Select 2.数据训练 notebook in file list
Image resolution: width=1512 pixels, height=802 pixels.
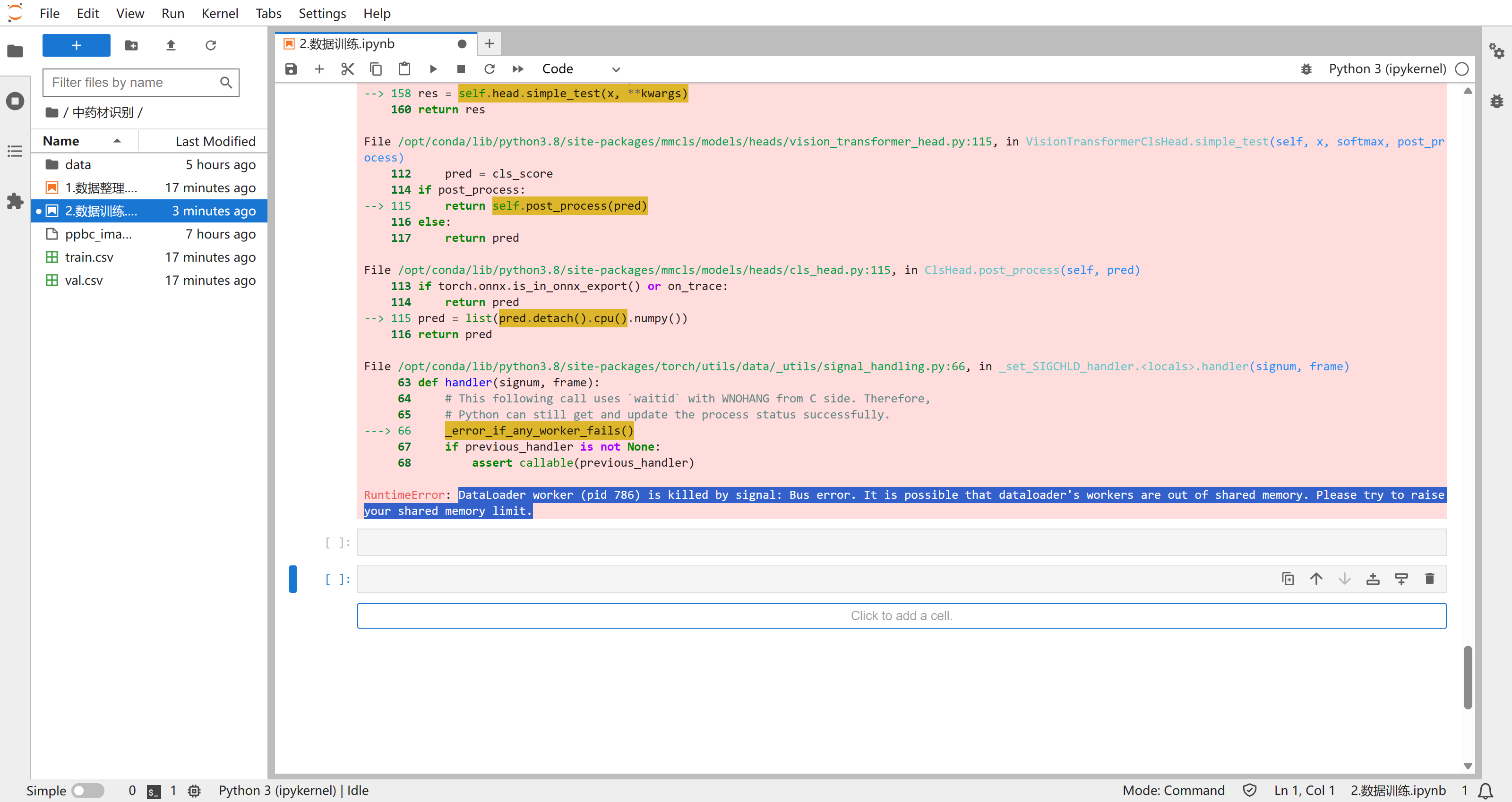coord(150,211)
